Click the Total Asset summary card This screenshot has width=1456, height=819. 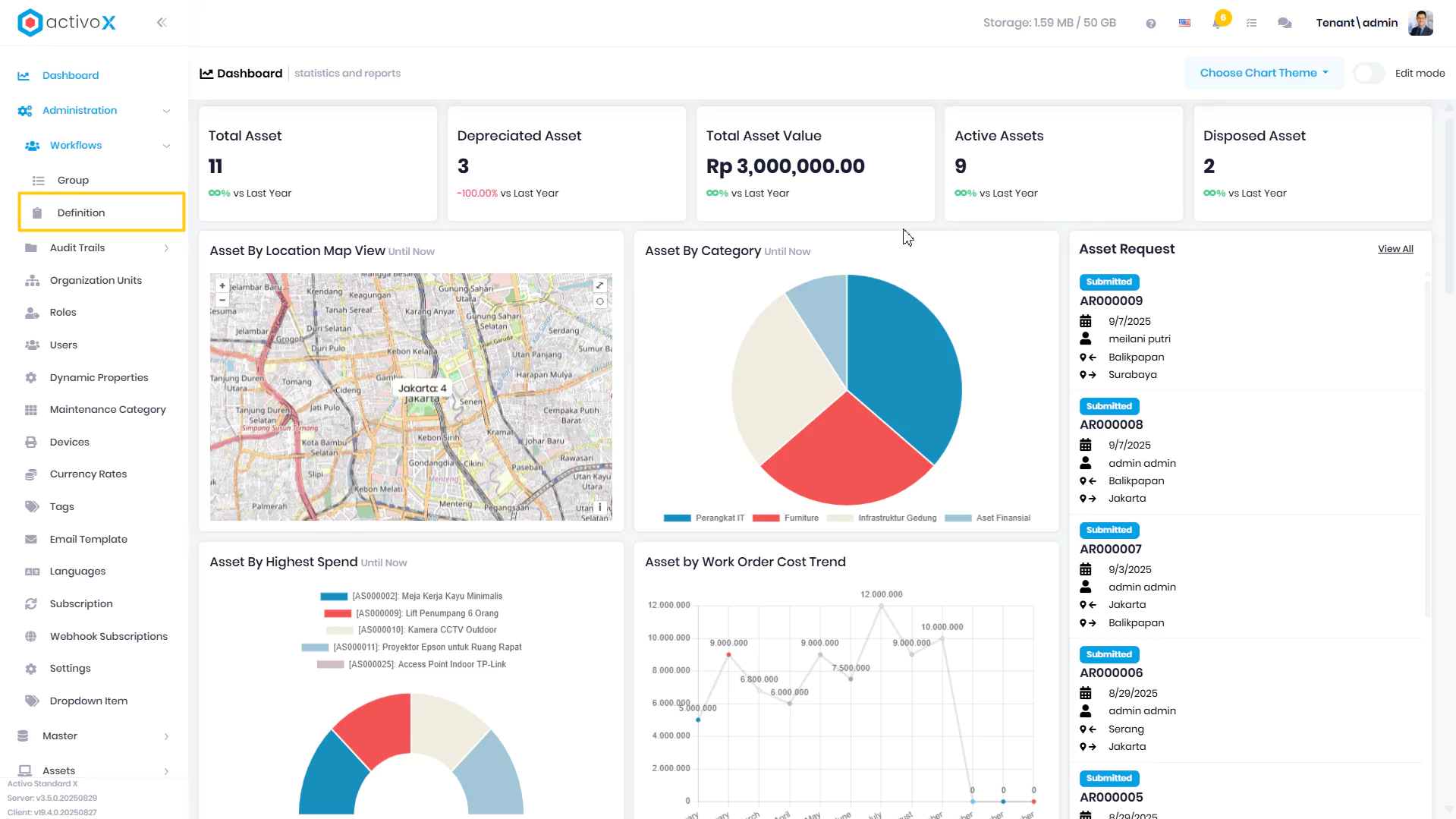pos(318,164)
